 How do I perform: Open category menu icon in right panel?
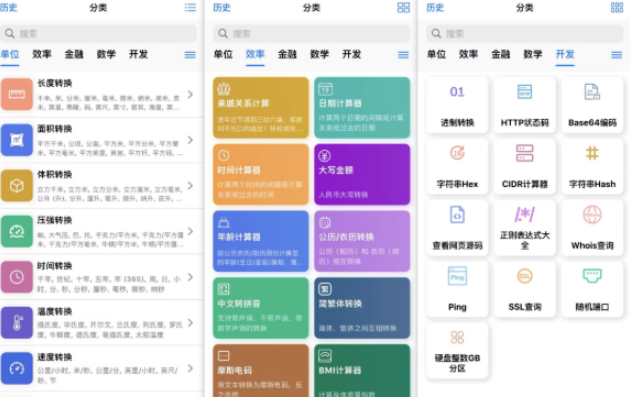[617, 55]
